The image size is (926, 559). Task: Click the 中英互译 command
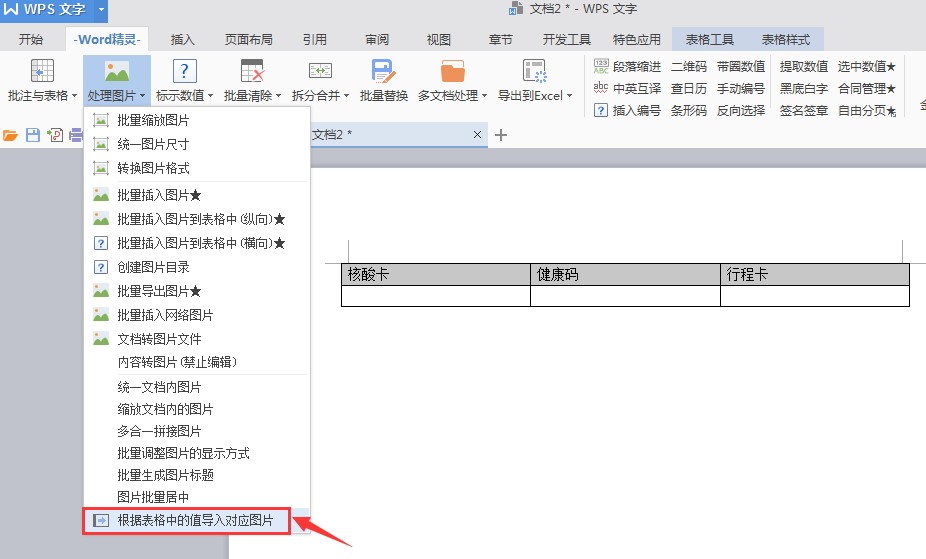click(627, 89)
